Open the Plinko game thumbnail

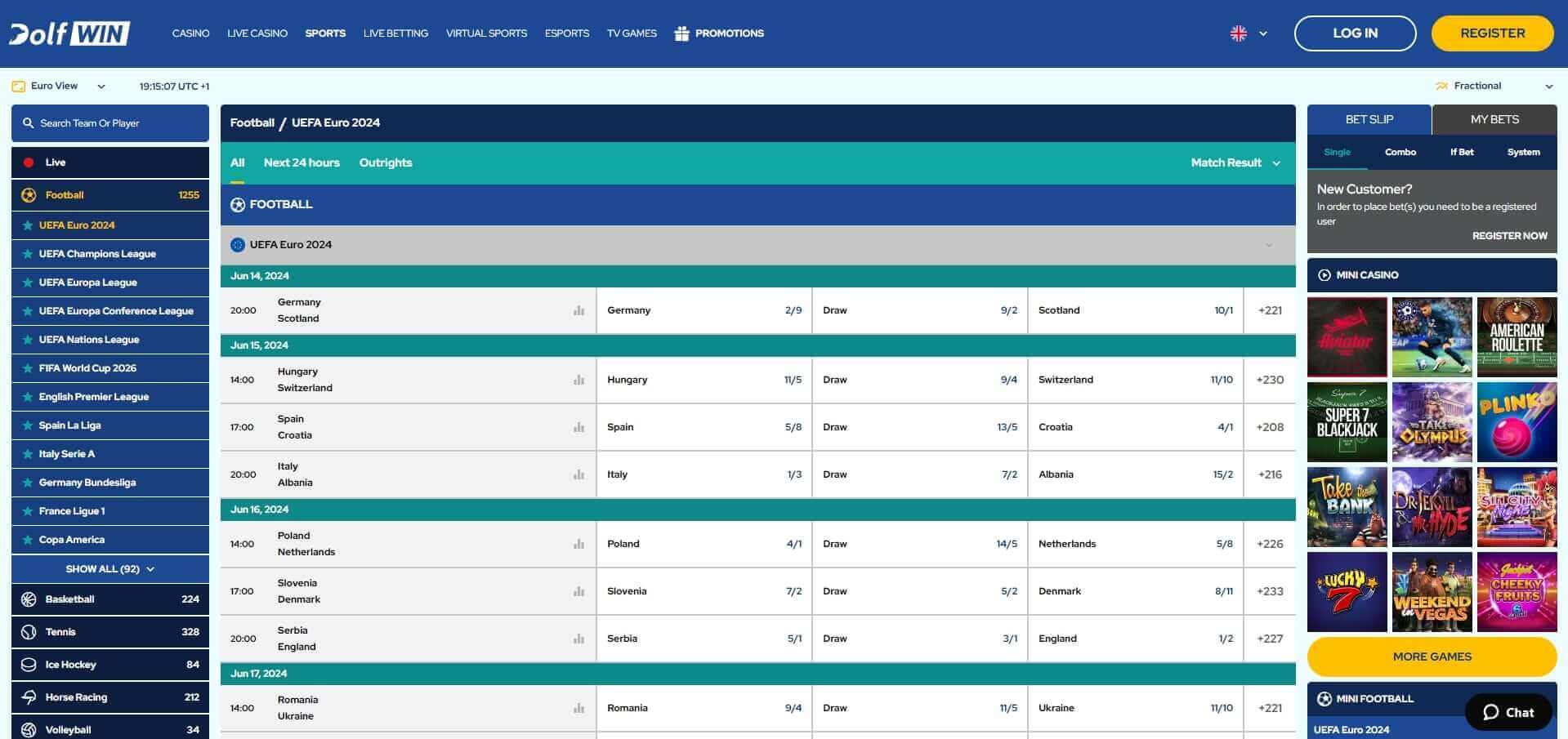1517,422
